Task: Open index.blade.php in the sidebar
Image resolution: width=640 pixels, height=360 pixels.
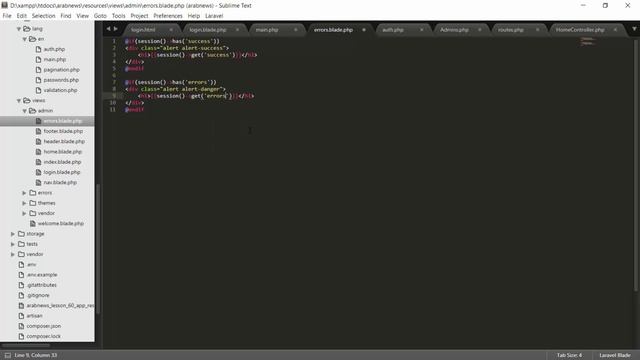Action: (x=62, y=162)
